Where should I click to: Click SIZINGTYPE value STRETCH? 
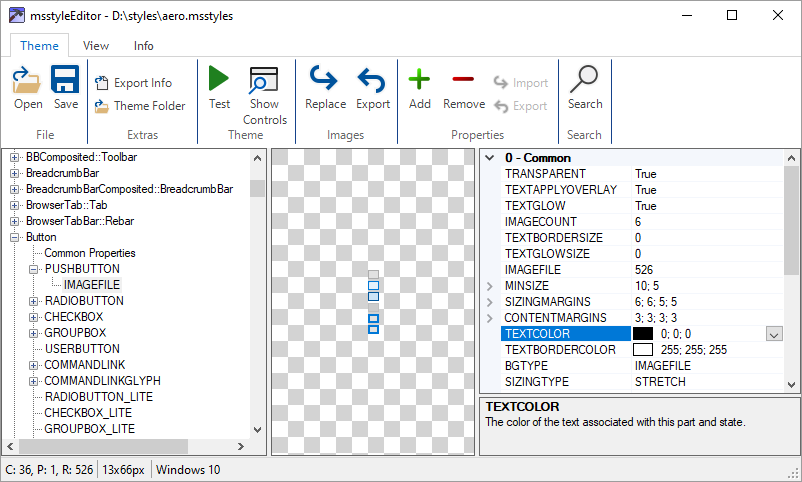point(660,382)
